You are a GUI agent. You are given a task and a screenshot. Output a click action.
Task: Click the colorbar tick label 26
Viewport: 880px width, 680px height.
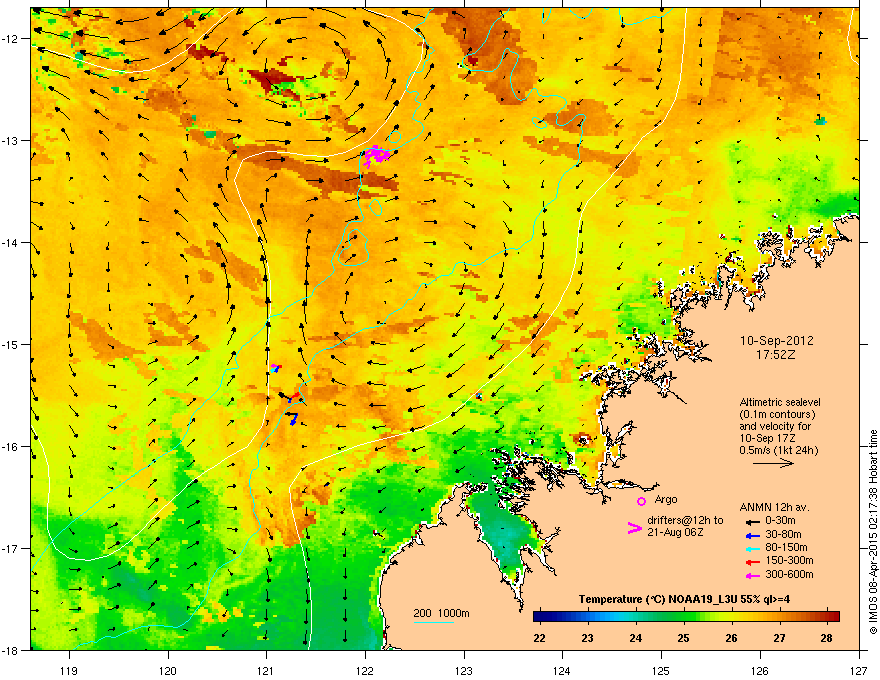tap(731, 638)
